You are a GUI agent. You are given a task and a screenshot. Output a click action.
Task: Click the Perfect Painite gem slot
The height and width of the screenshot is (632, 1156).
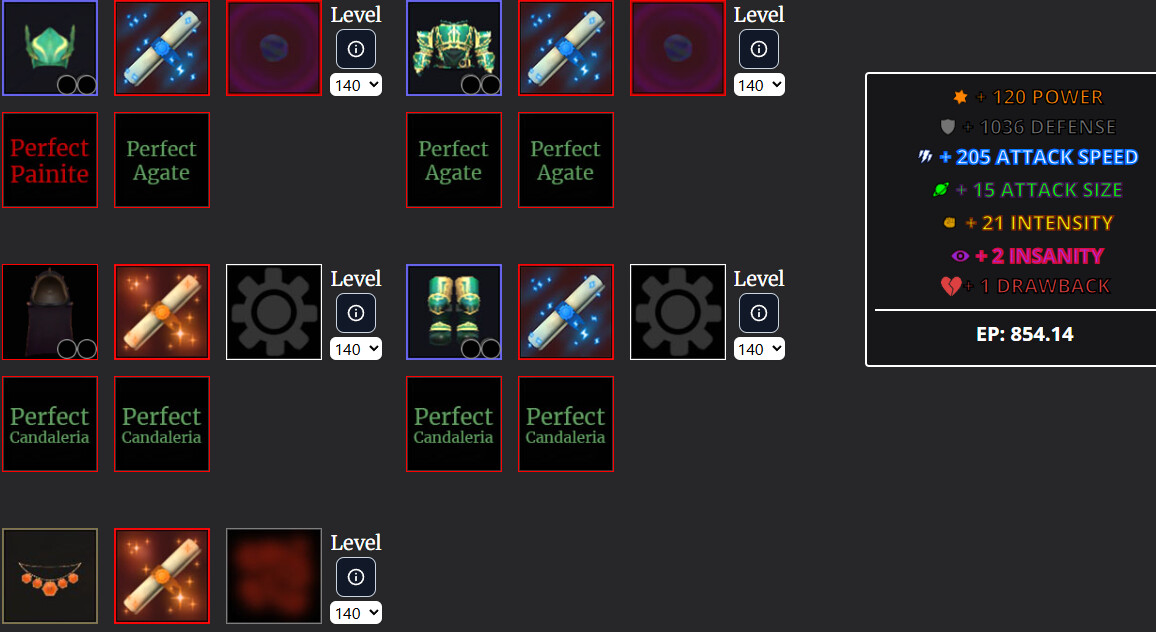click(50, 160)
